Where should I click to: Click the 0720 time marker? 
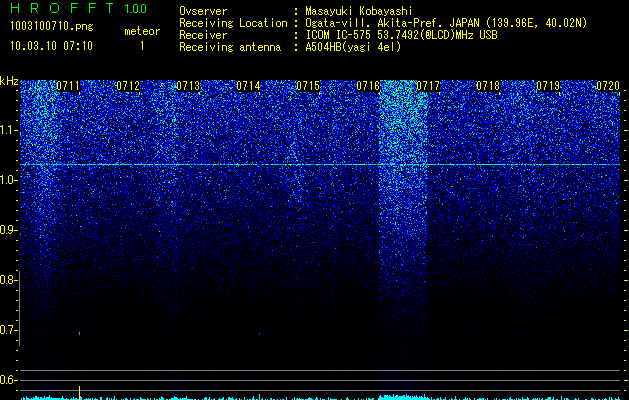[x=608, y=86]
